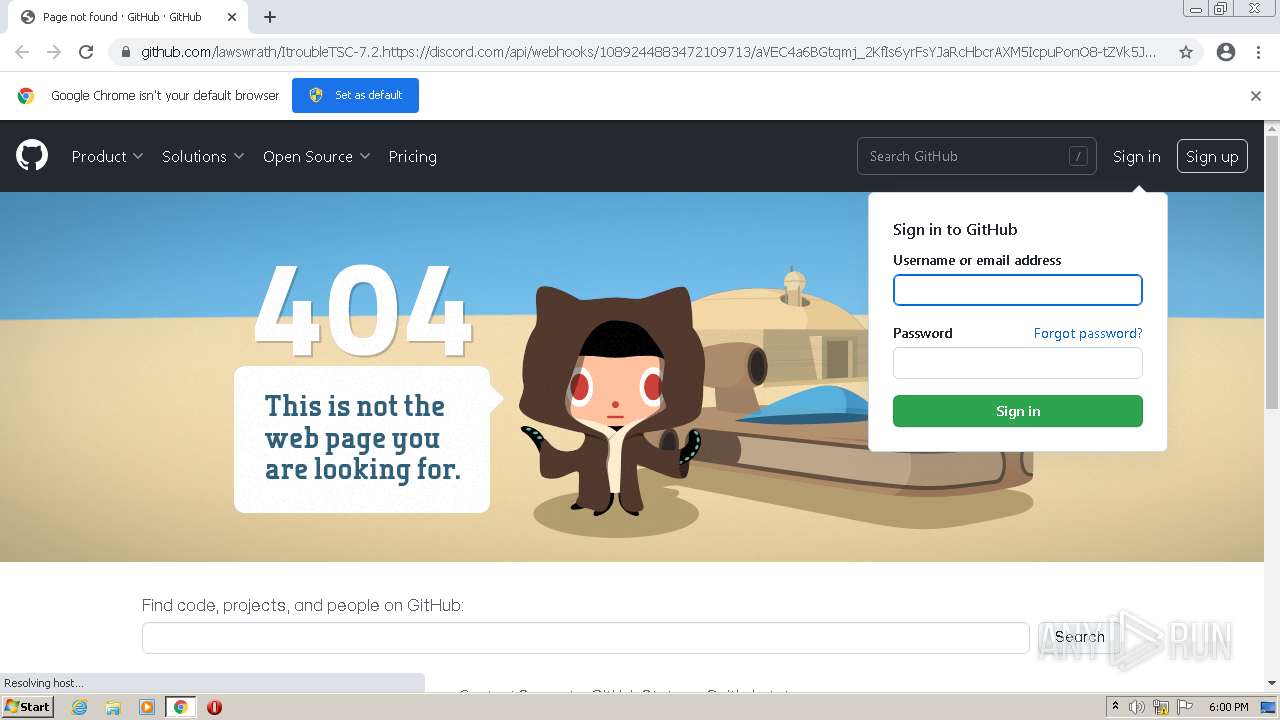The width and height of the screenshot is (1280, 720).
Task: Open the Windows Start menu
Action: [27, 707]
